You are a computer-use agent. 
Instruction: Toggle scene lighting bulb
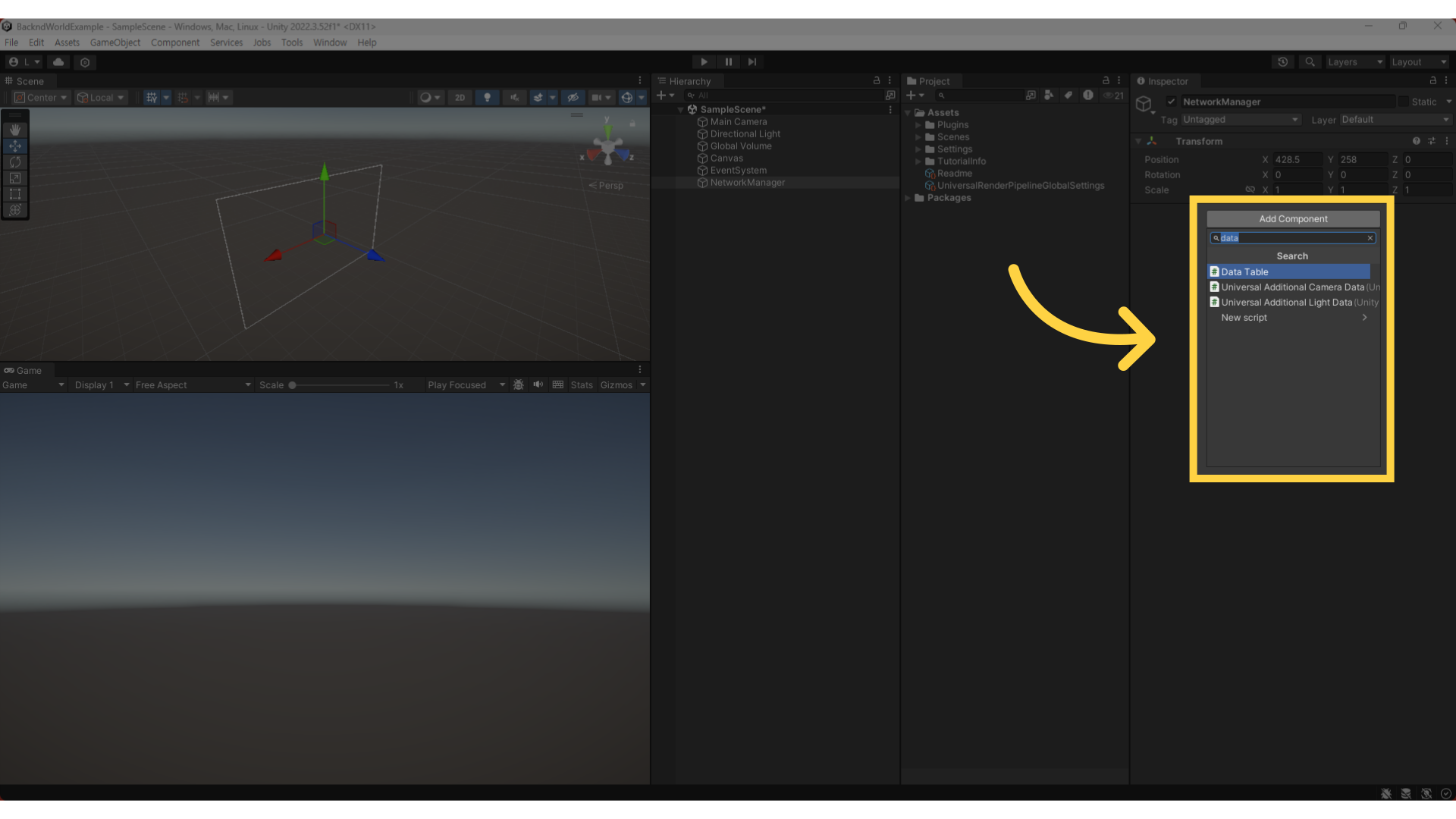pos(487,97)
